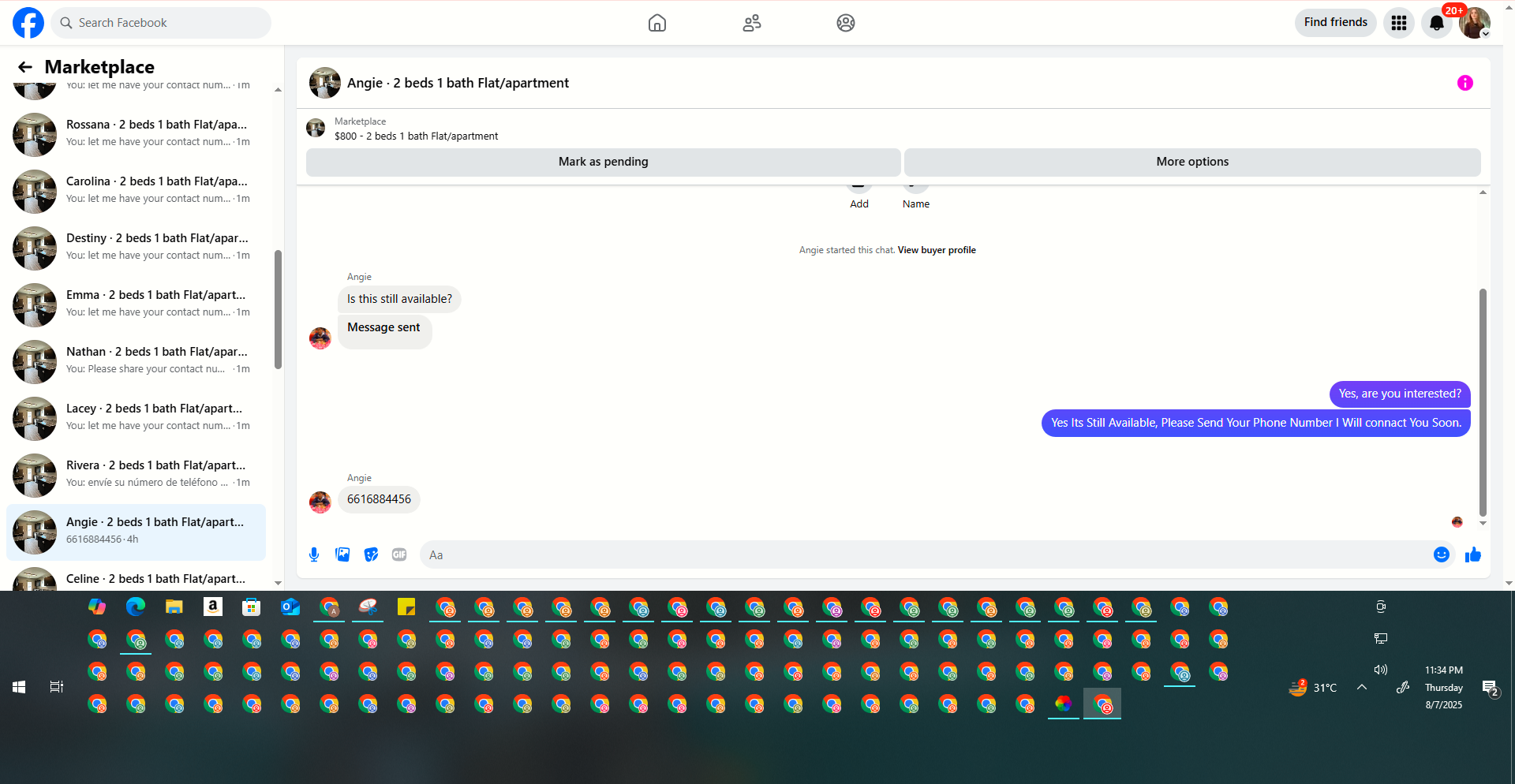Open the GIF picker
Screen dimensions: 1515x784
tap(399, 554)
